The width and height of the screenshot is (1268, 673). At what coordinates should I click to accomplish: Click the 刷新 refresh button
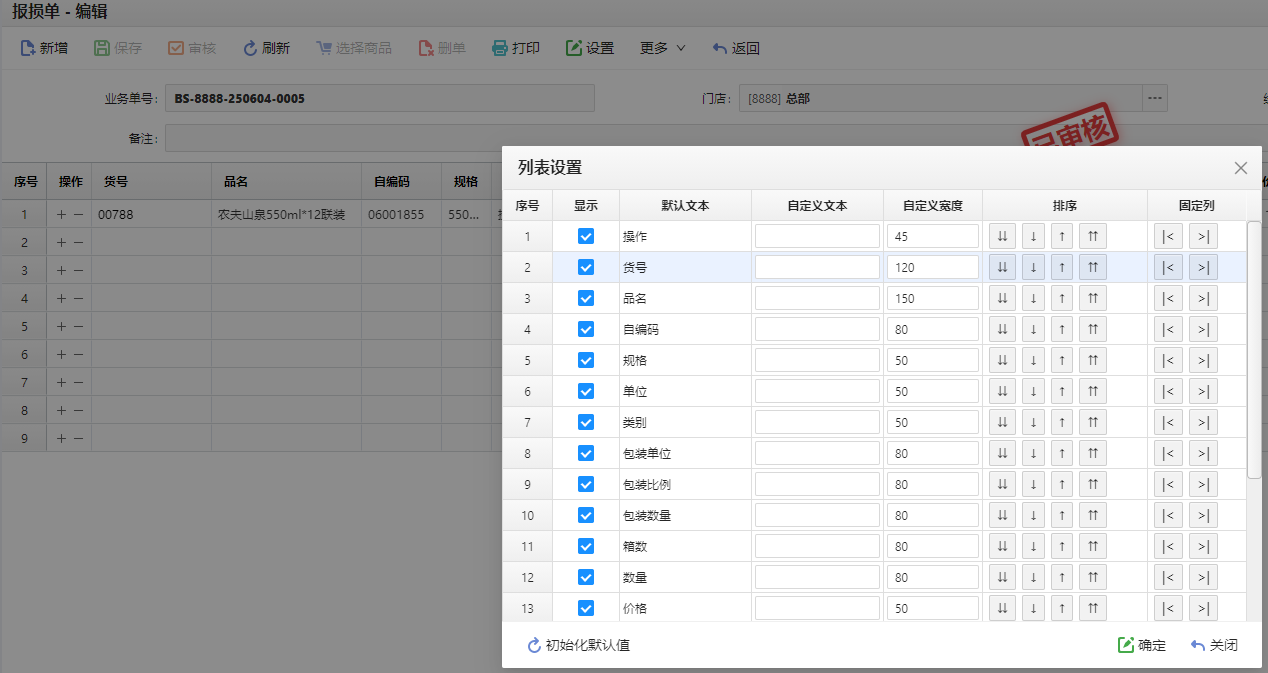coord(266,48)
